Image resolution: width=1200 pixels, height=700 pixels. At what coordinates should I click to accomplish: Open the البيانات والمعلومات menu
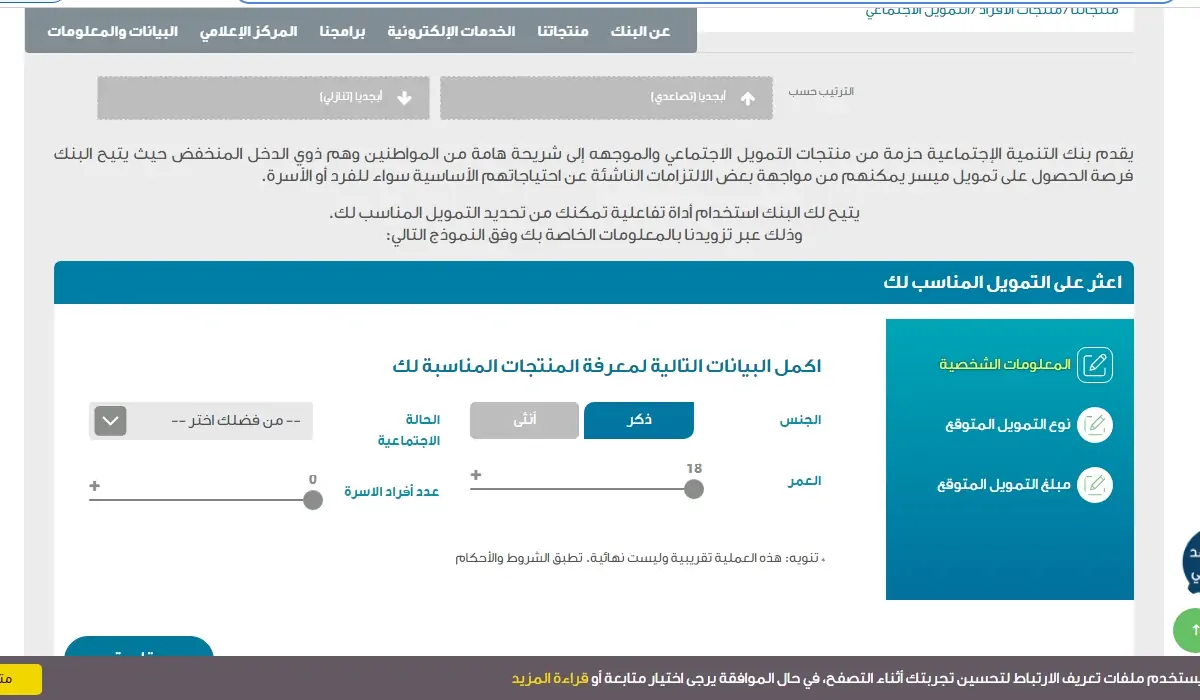click(x=112, y=31)
